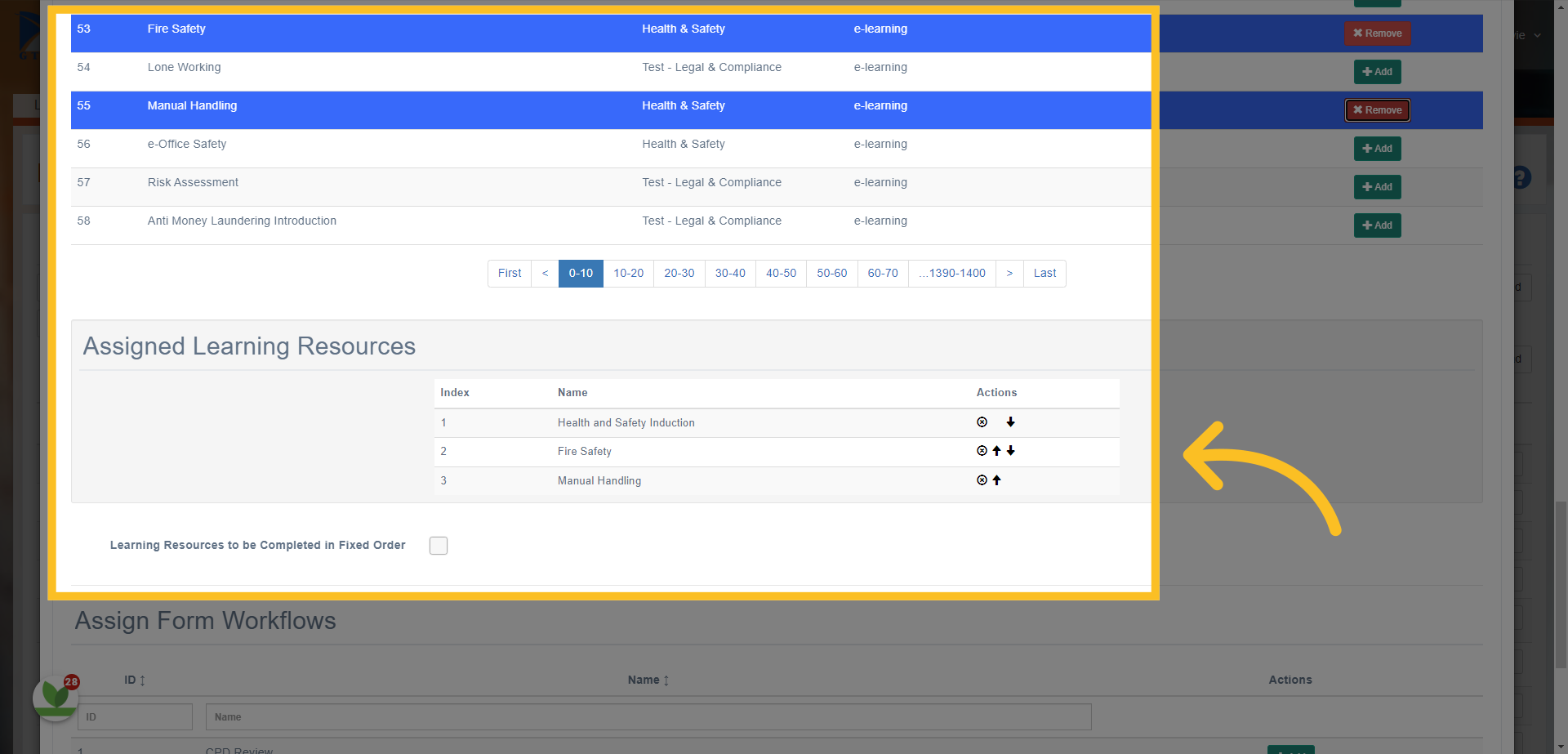Select page range 50-60
Screen dimensions: 1568x754
832,274
